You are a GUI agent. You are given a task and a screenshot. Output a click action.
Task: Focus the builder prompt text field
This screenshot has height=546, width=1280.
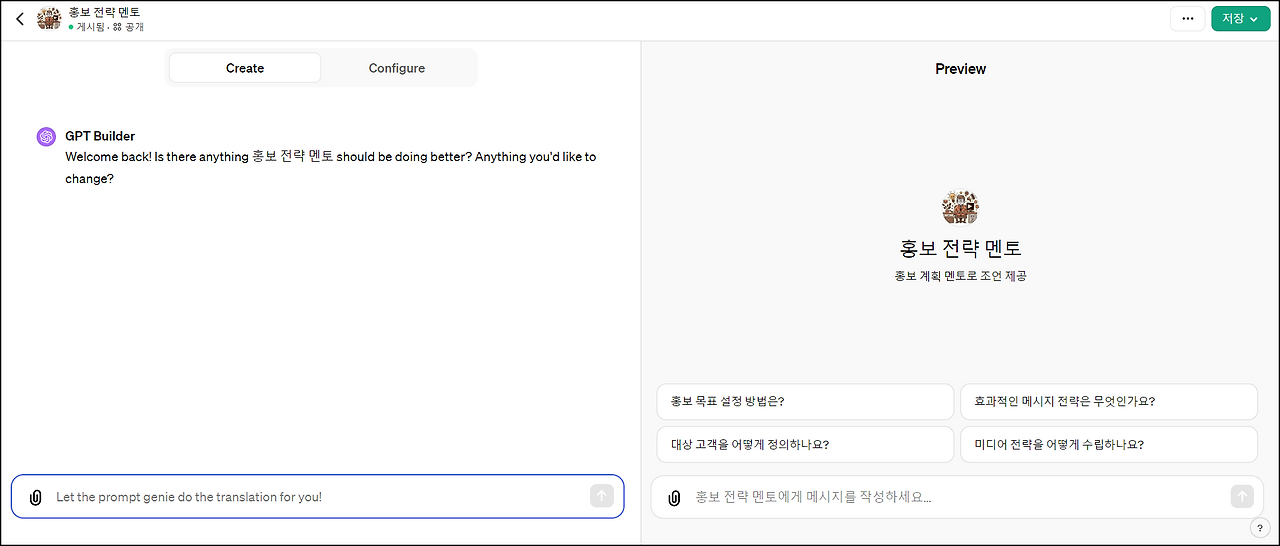pos(318,497)
